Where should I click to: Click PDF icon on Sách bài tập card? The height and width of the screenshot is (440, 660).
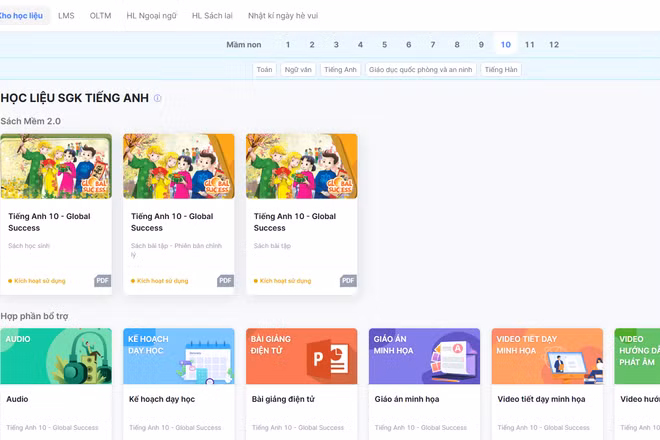(349, 281)
